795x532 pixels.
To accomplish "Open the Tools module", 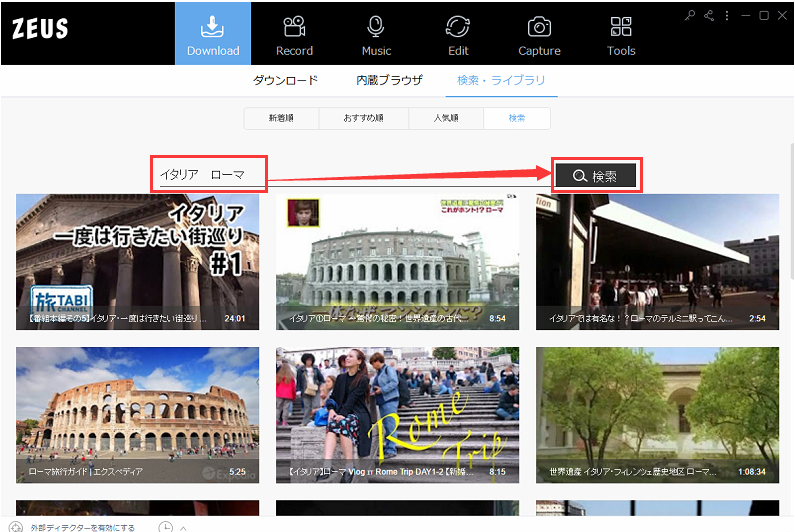I will click(621, 34).
